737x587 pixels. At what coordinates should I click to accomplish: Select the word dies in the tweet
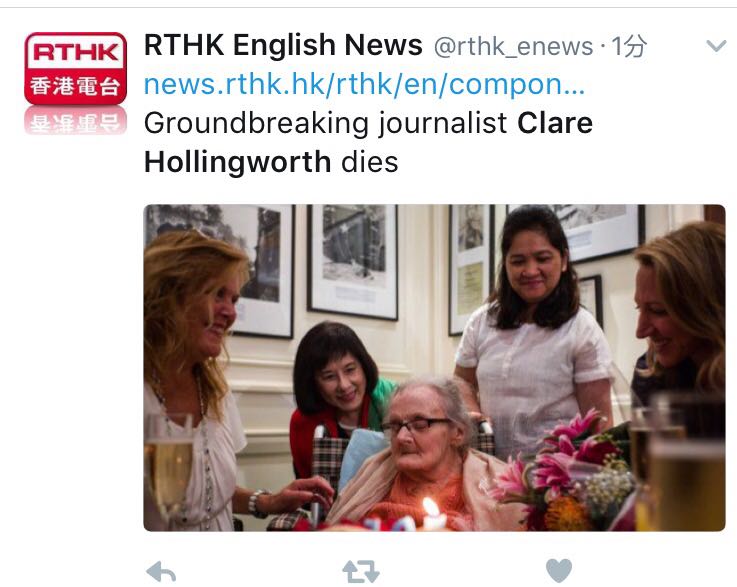pos(369,162)
